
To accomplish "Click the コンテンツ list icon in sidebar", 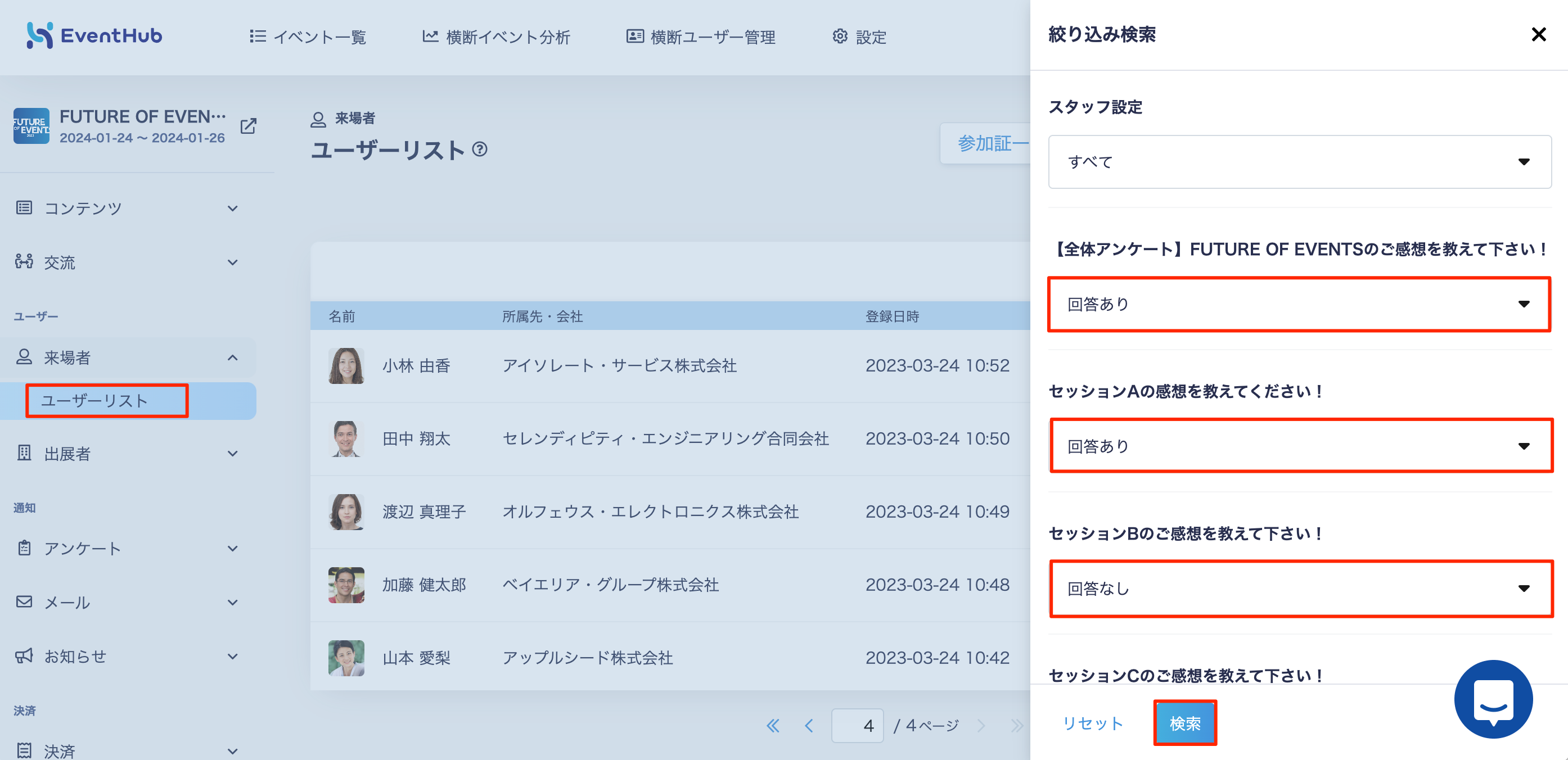I will [24, 208].
